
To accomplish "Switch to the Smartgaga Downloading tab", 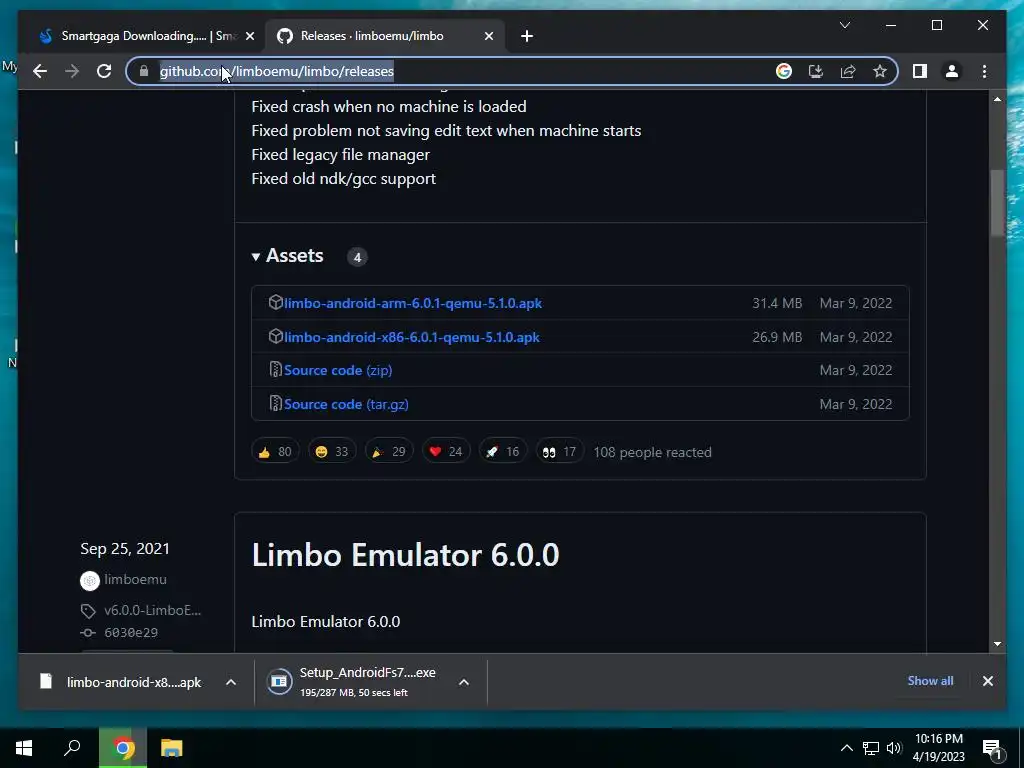I will click(146, 36).
